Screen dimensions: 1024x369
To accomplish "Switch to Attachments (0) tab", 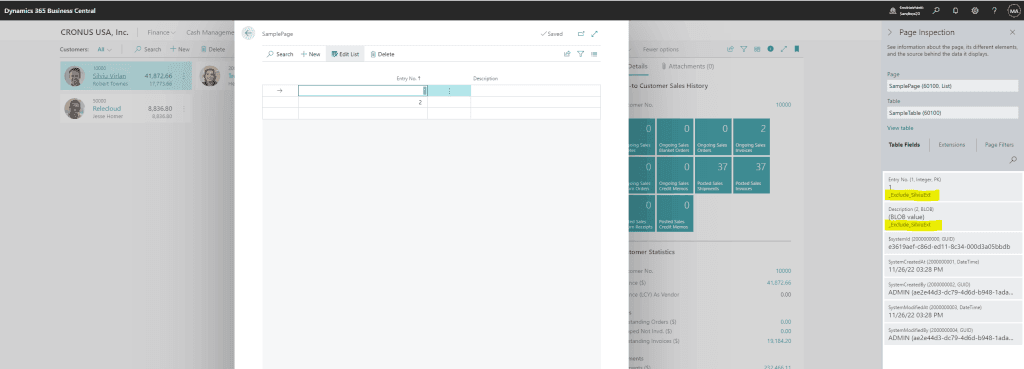I will pos(688,67).
